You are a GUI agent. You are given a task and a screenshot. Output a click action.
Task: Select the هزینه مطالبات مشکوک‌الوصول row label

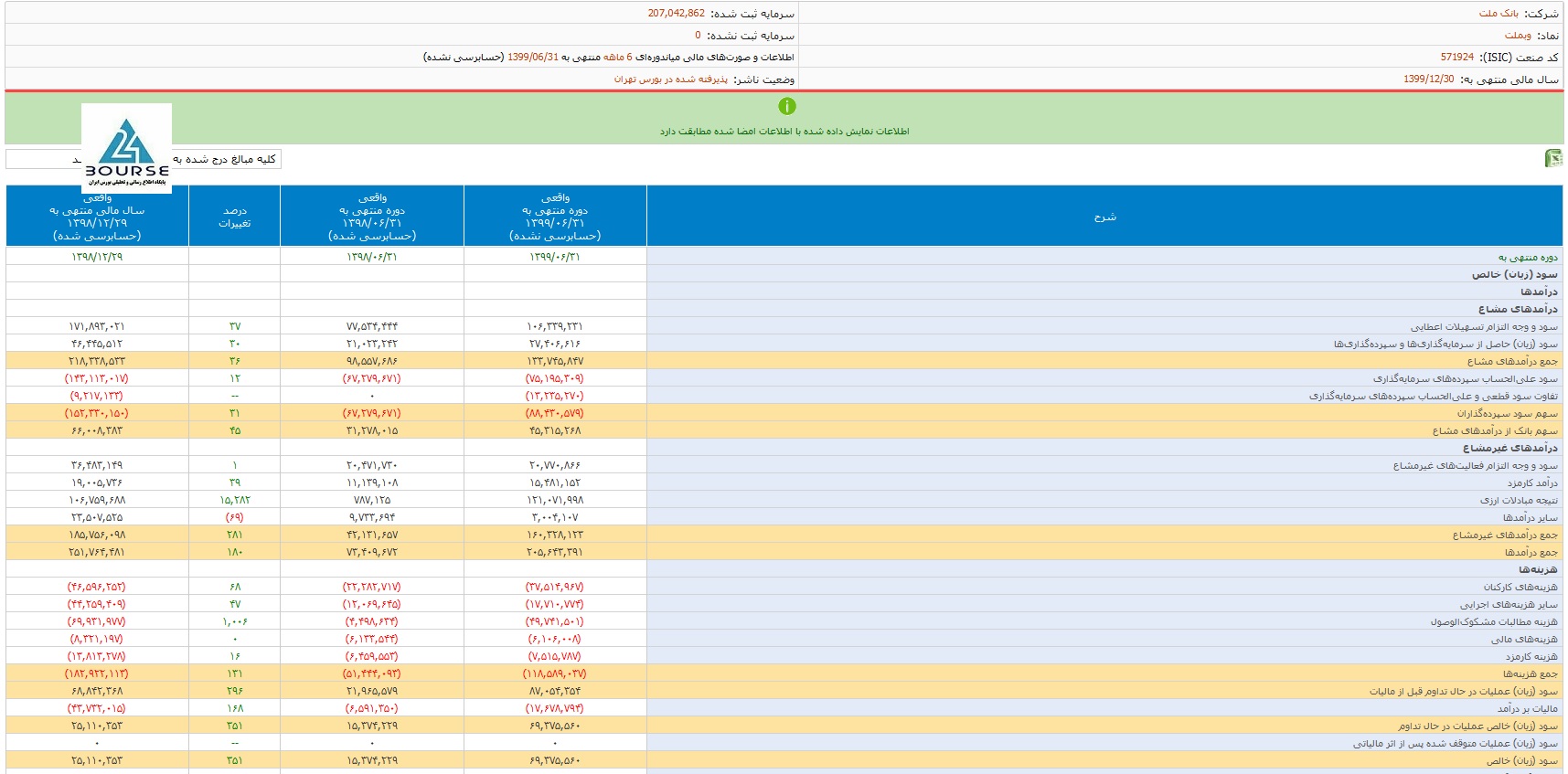(x=1494, y=622)
